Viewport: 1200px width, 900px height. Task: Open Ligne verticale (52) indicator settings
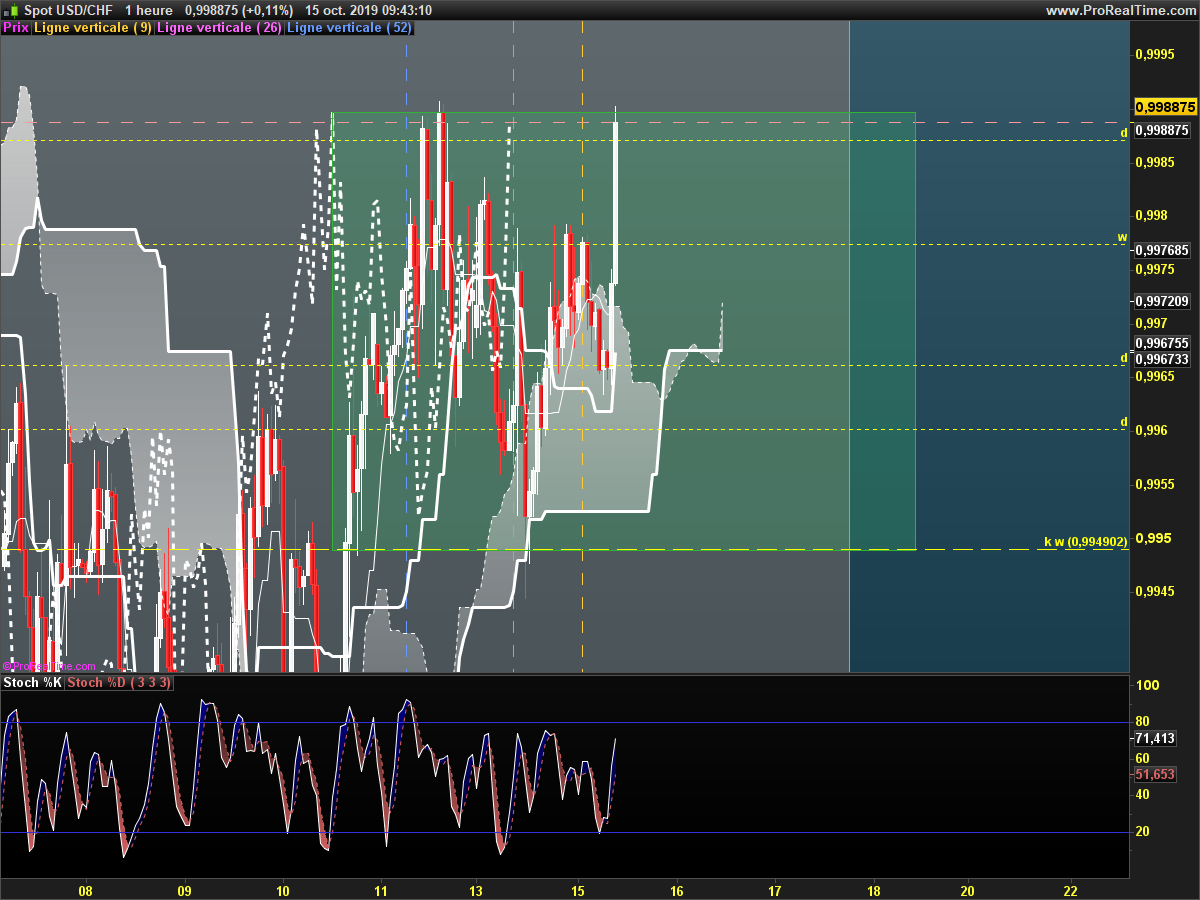coord(349,28)
